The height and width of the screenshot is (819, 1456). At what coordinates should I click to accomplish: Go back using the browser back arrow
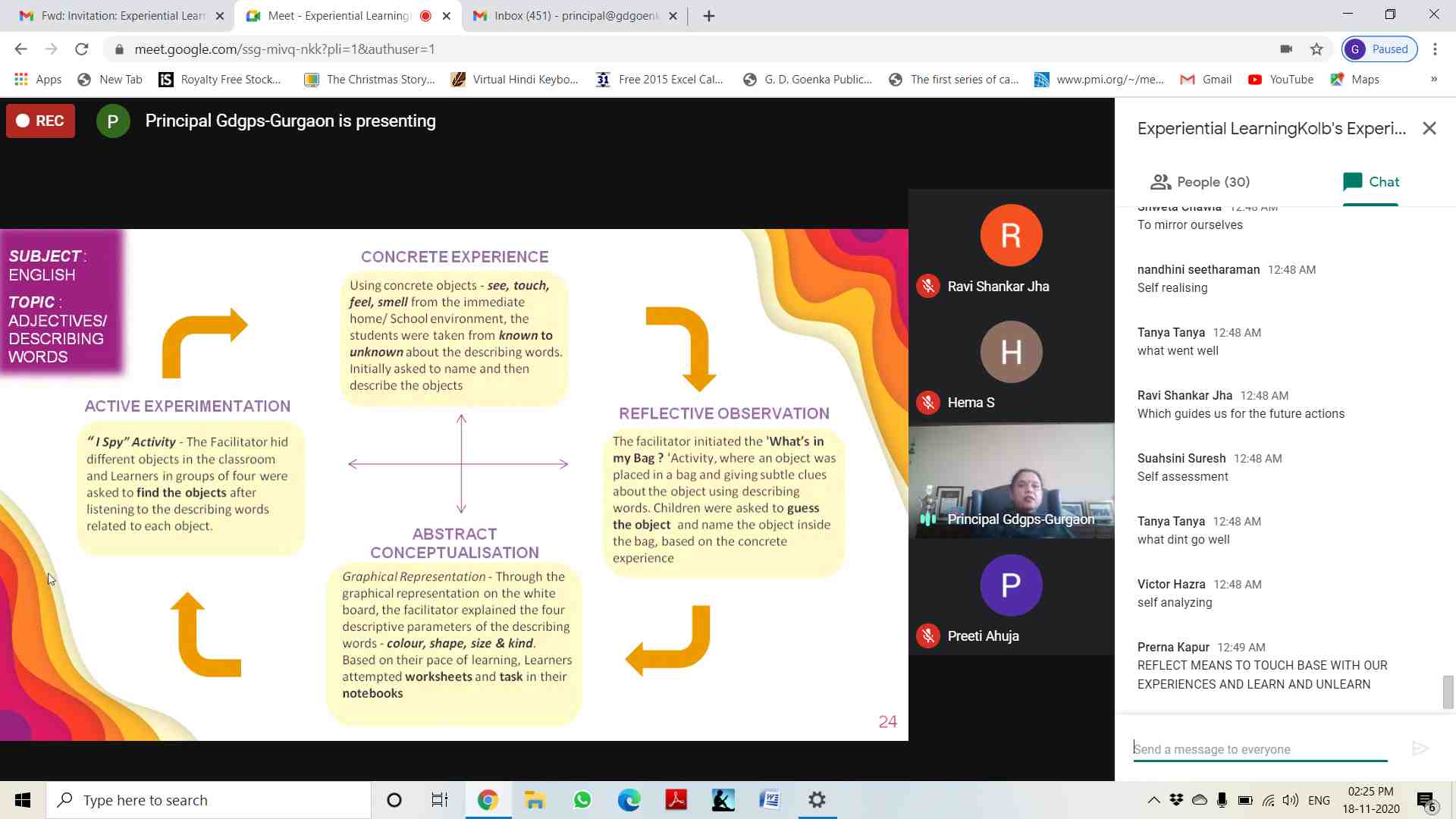coord(20,49)
